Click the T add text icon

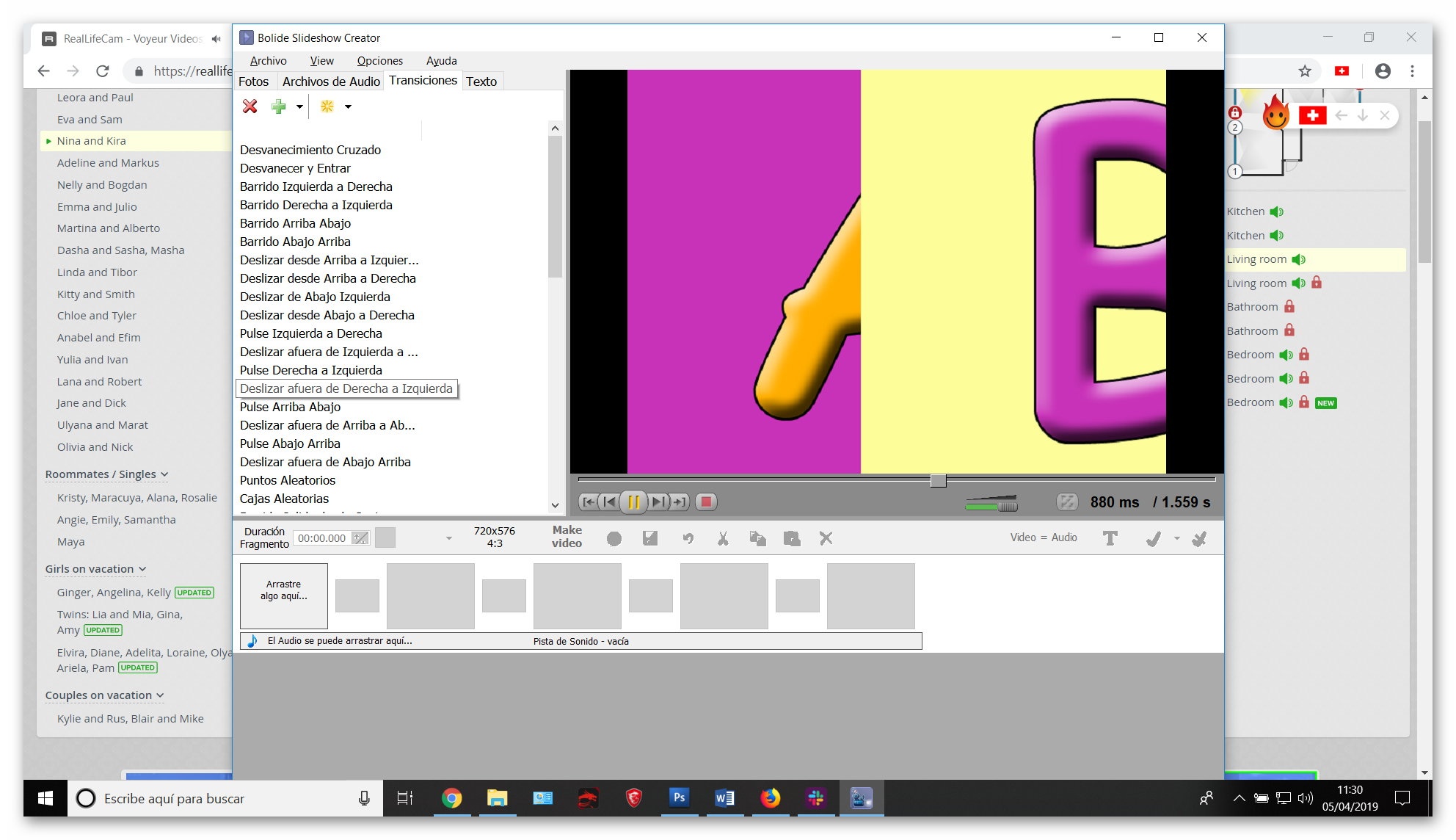[1110, 538]
